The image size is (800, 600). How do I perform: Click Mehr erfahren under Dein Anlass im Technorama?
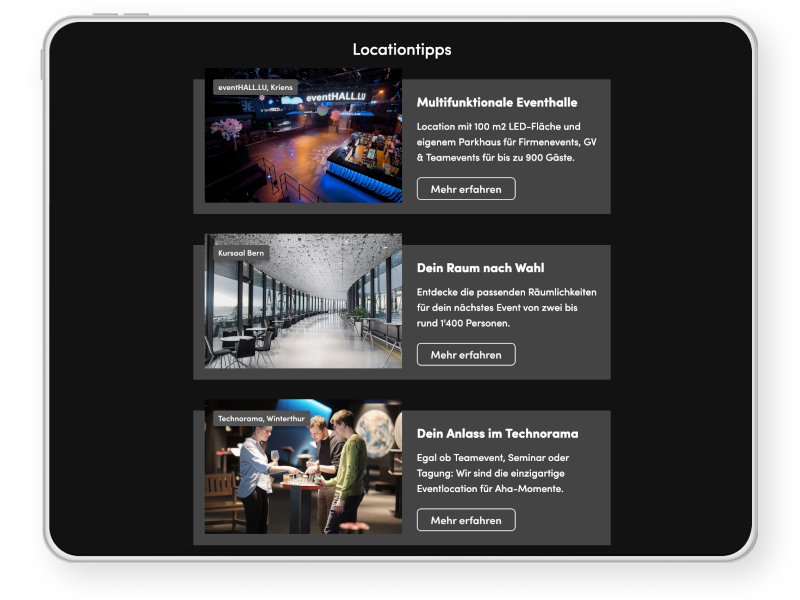tap(466, 520)
